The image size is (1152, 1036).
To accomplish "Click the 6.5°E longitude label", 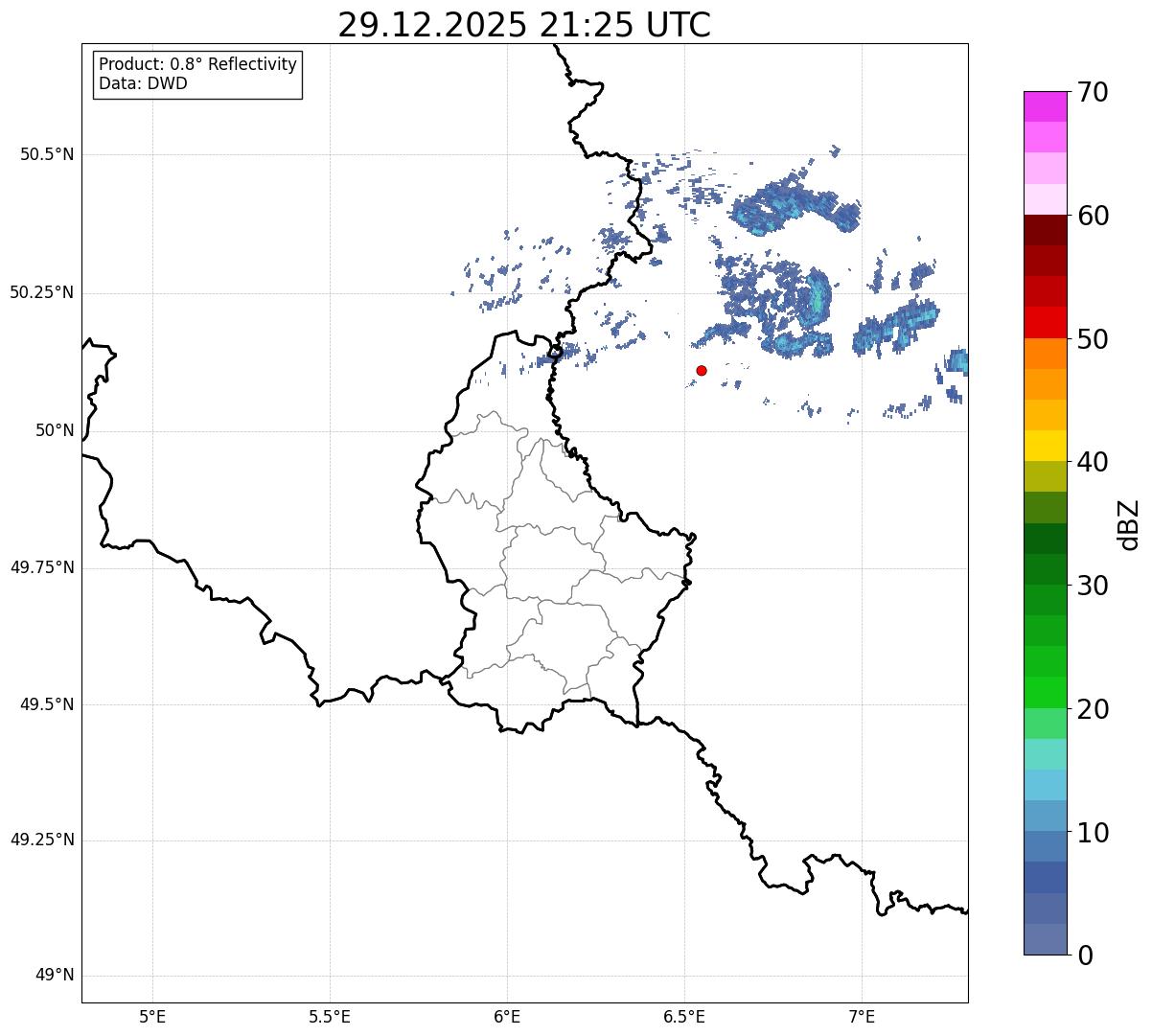I will tap(684, 1016).
